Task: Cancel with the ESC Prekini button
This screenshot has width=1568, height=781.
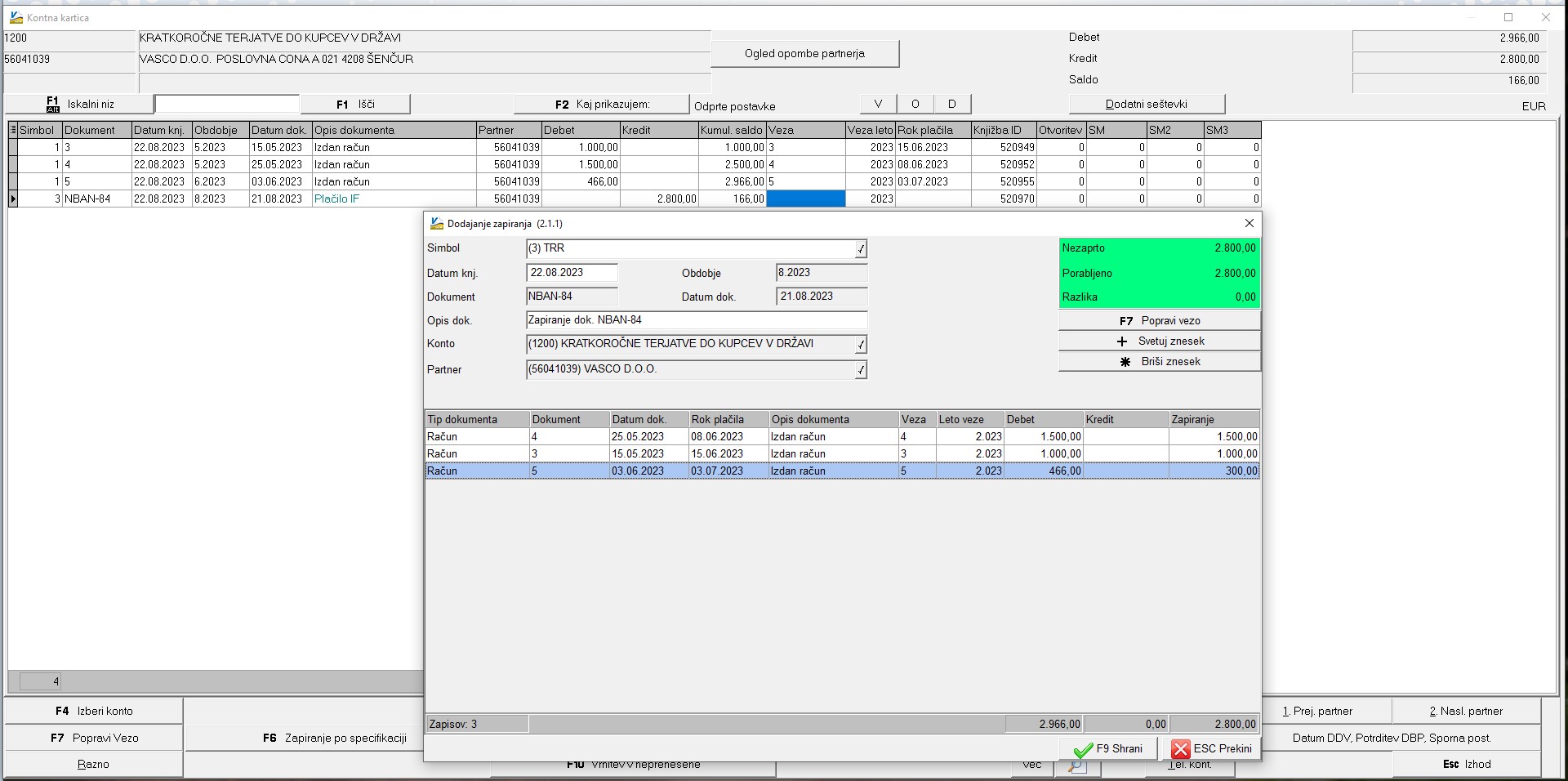Action: click(1211, 748)
